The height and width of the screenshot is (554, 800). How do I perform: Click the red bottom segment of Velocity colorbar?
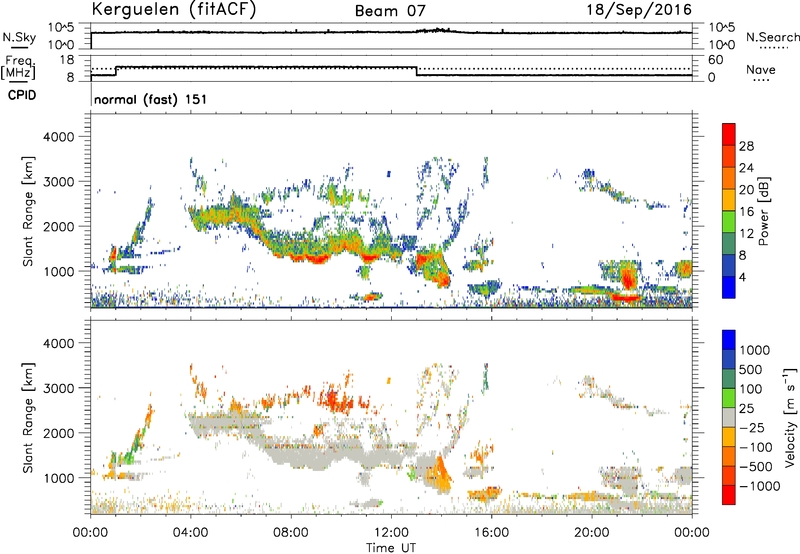pos(729,495)
